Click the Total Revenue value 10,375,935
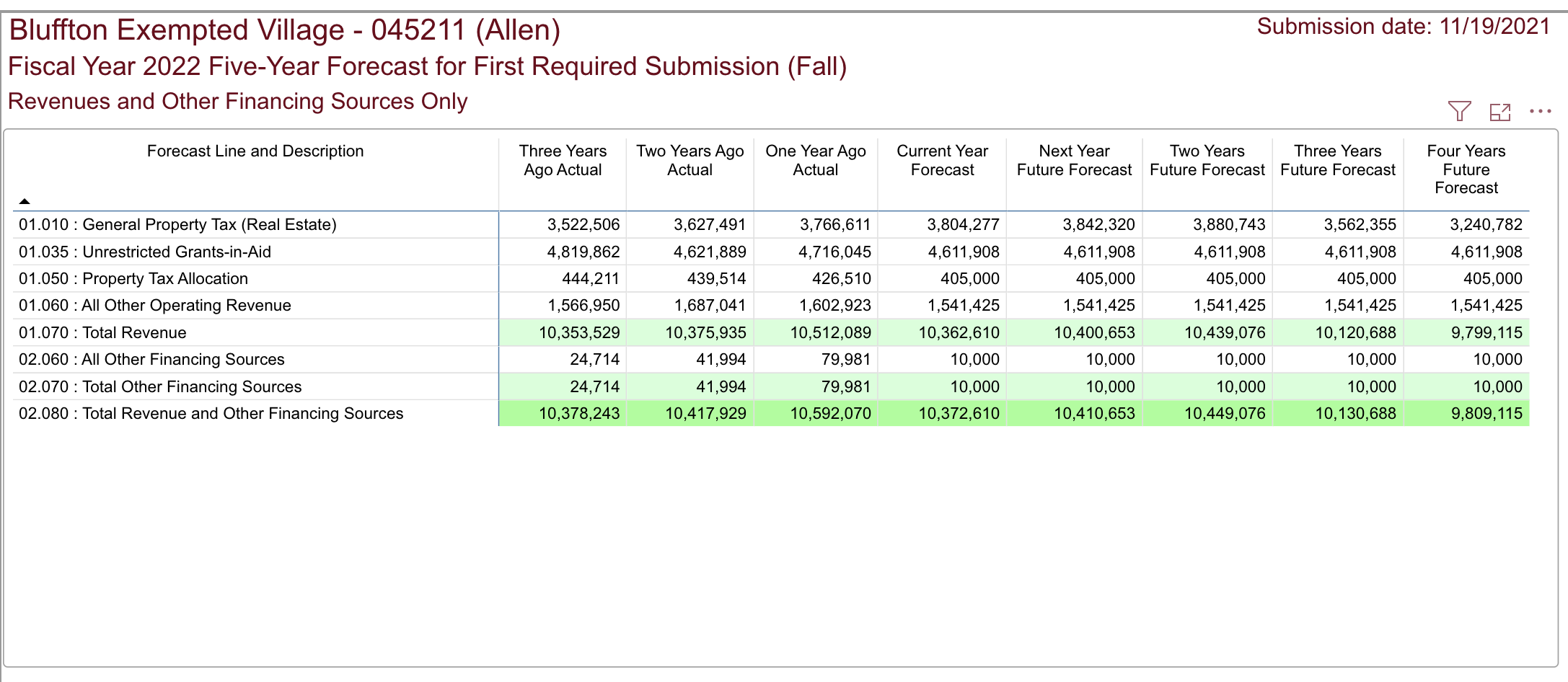Screen dimensions: 1568x682 pyautogui.click(x=705, y=332)
